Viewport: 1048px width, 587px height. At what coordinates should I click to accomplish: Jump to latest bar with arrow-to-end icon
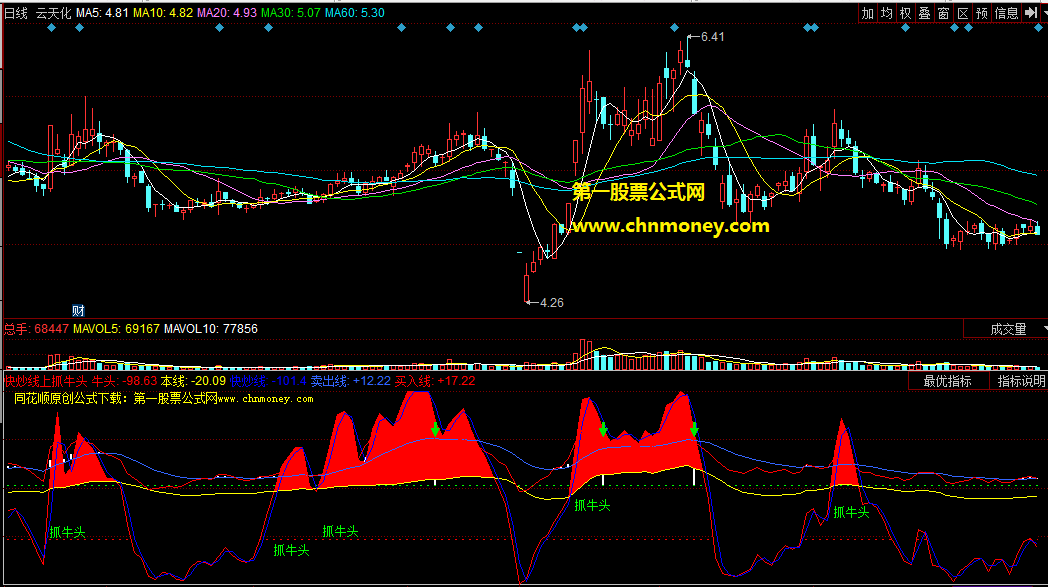pyautogui.click(x=1031, y=13)
